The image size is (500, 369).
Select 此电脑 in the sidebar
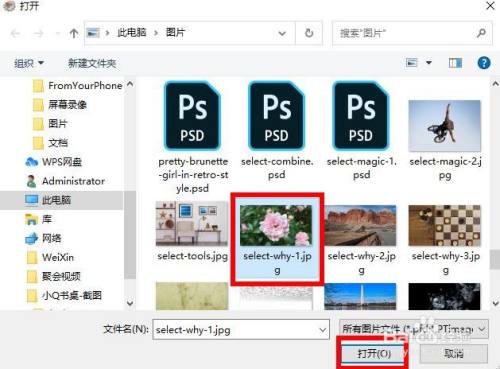[48, 200]
